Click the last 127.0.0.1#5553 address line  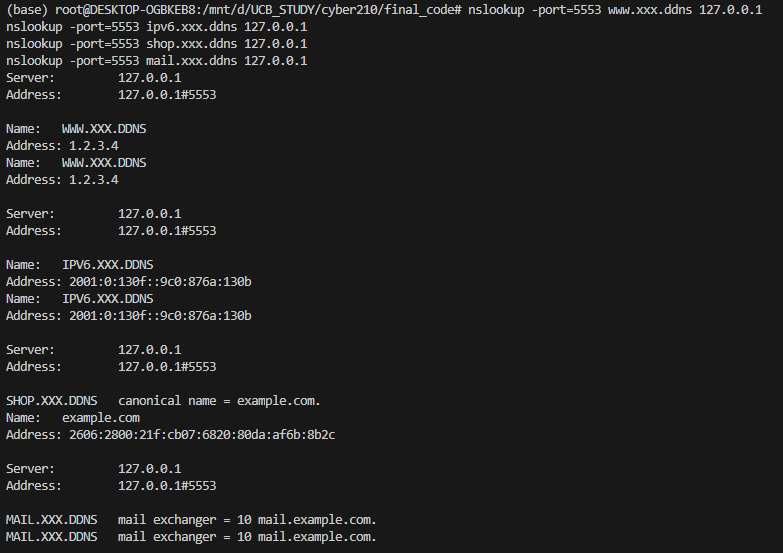click(167, 486)
